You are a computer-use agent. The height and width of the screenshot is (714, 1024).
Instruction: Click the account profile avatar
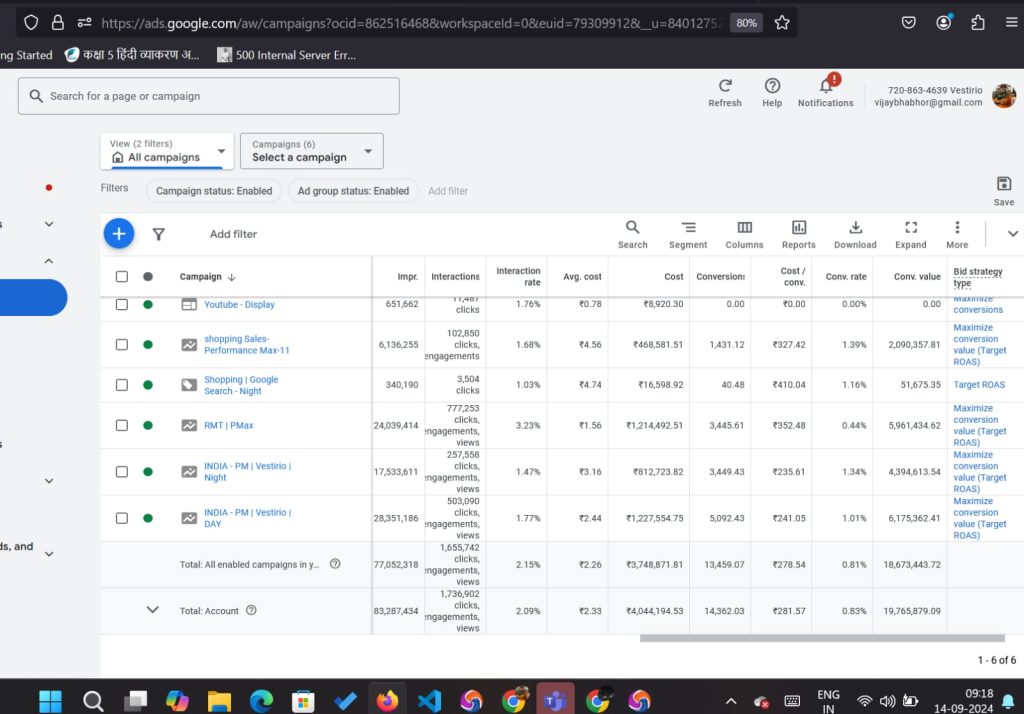[x=1004, y=96]
